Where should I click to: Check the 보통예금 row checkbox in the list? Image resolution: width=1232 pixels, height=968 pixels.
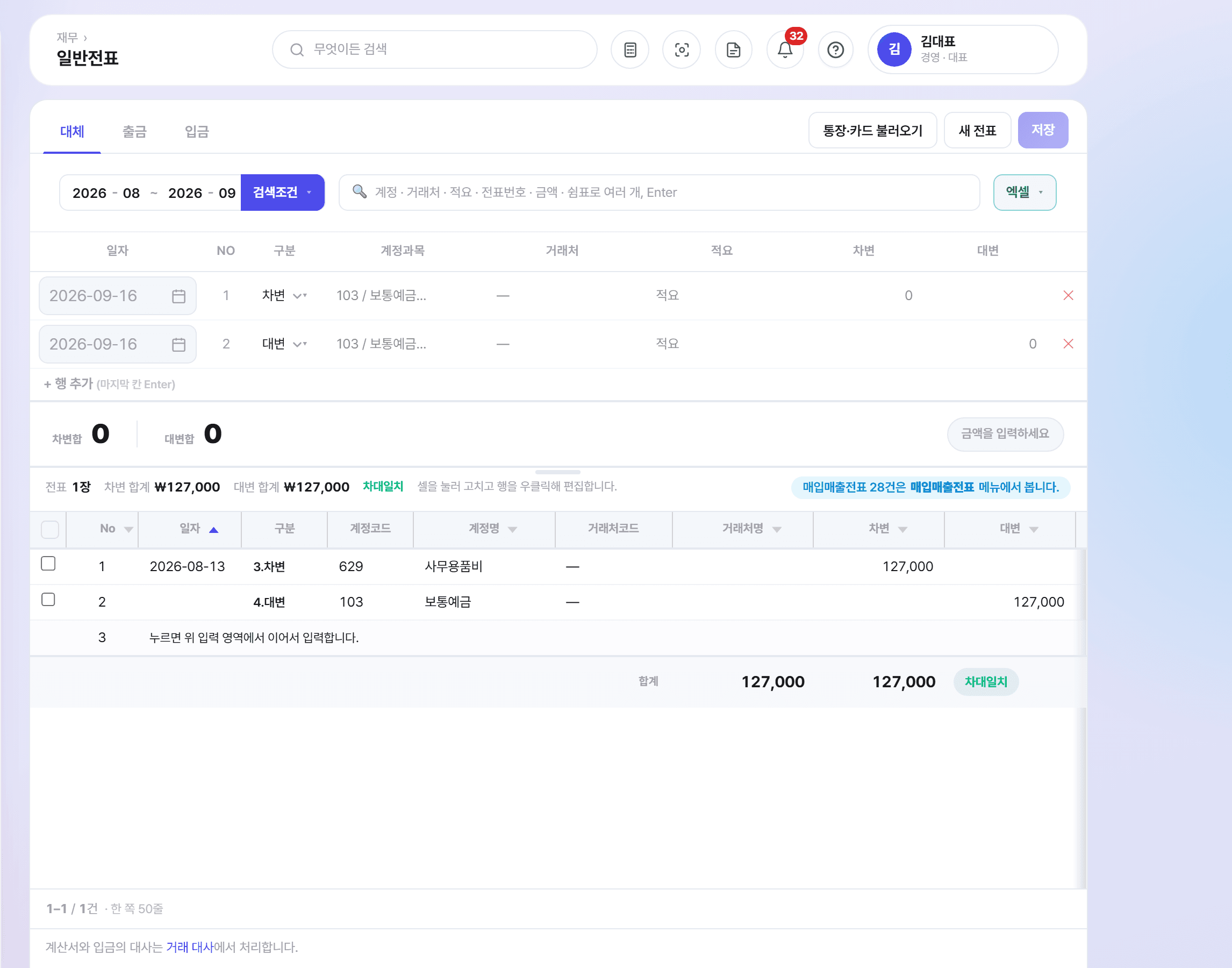[48, 600]
